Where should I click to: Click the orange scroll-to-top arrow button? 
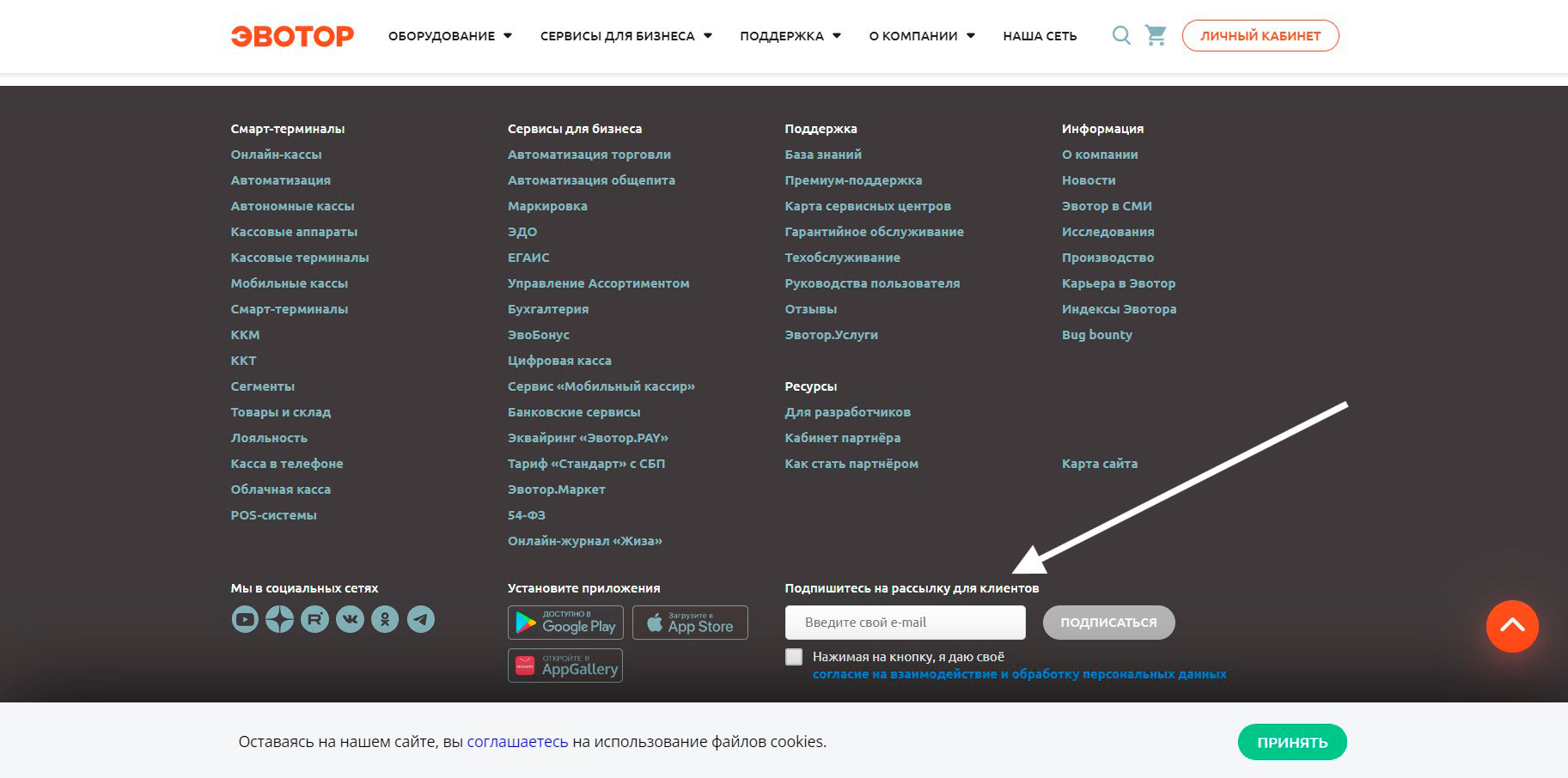(1512, 626)
